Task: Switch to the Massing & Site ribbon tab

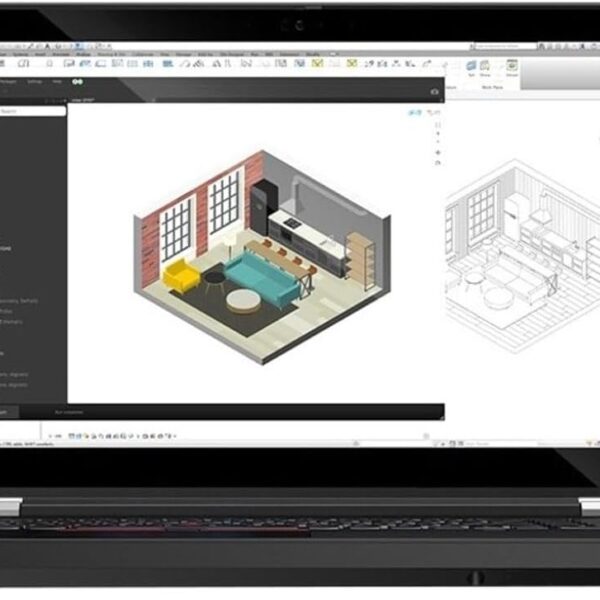Action: [111, 54]
